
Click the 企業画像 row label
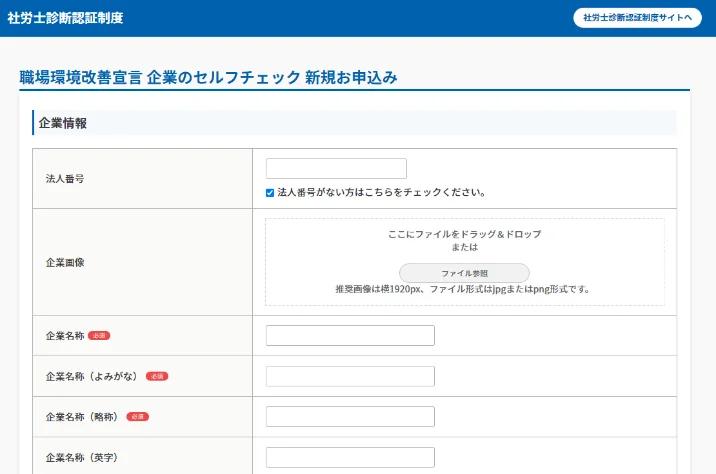pos(65,262)
